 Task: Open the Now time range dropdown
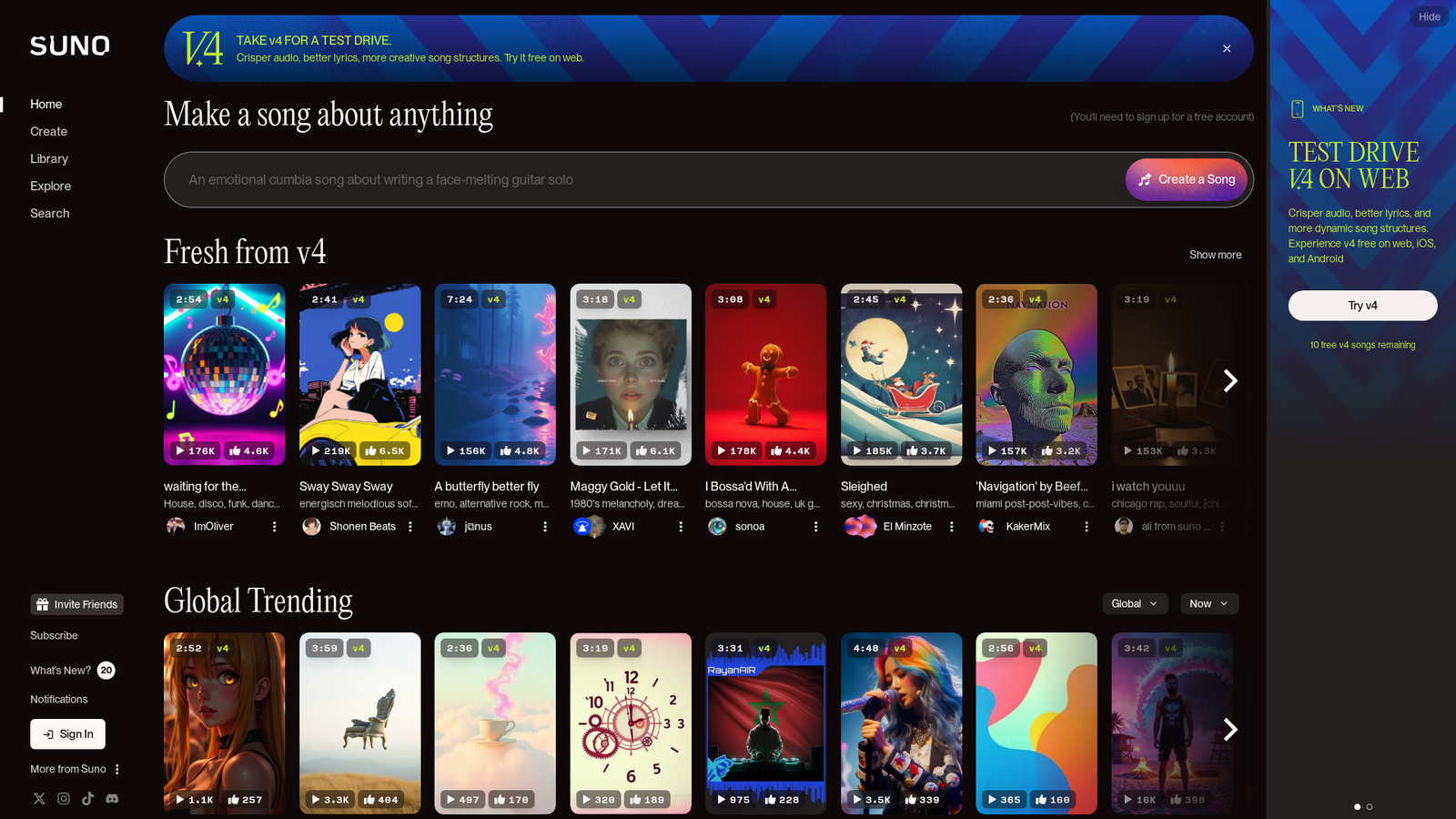click(x=1209, y=603)
